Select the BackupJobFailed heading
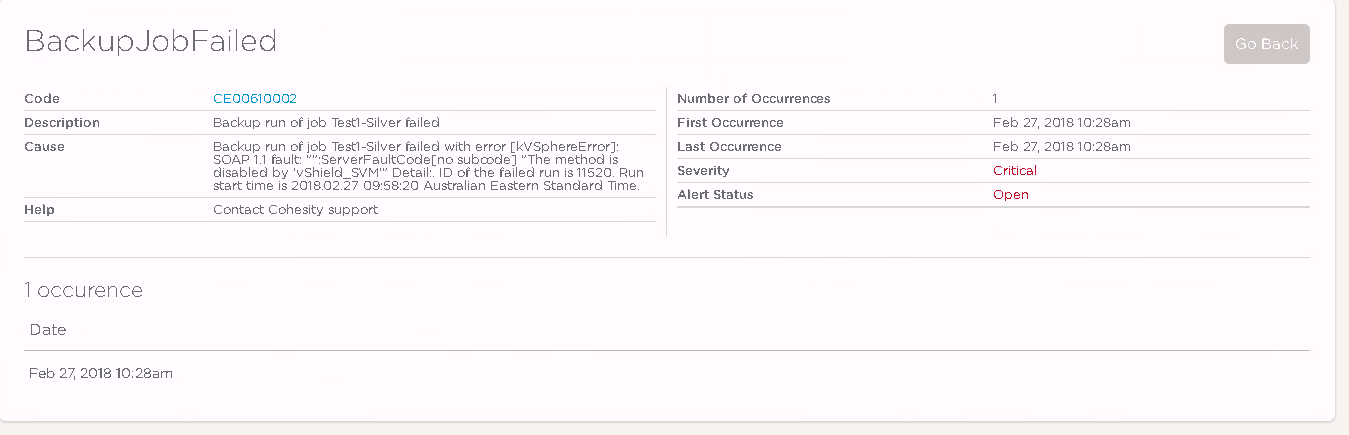Viewport: 1349px width, 435px height. [150, 41]
